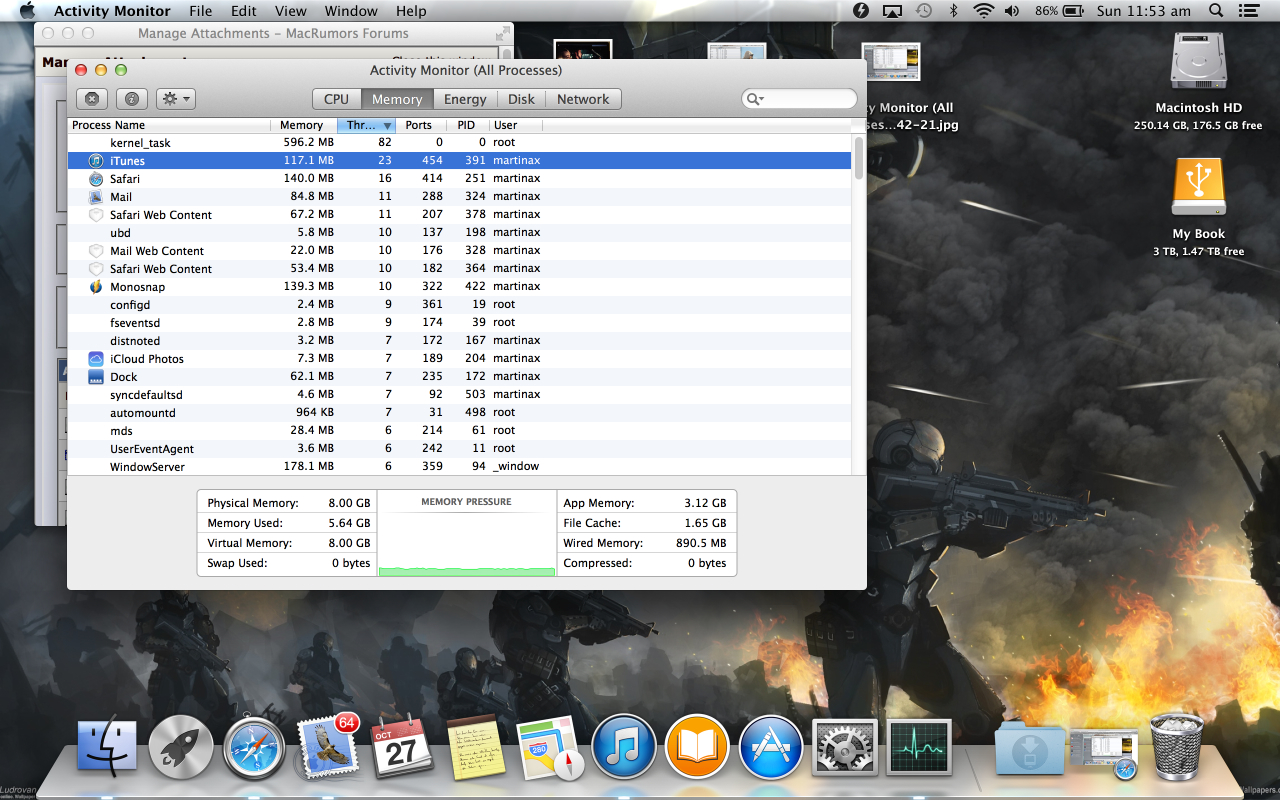
Task: Select the fseventsd process row
Action: click(x=459, y=323)
